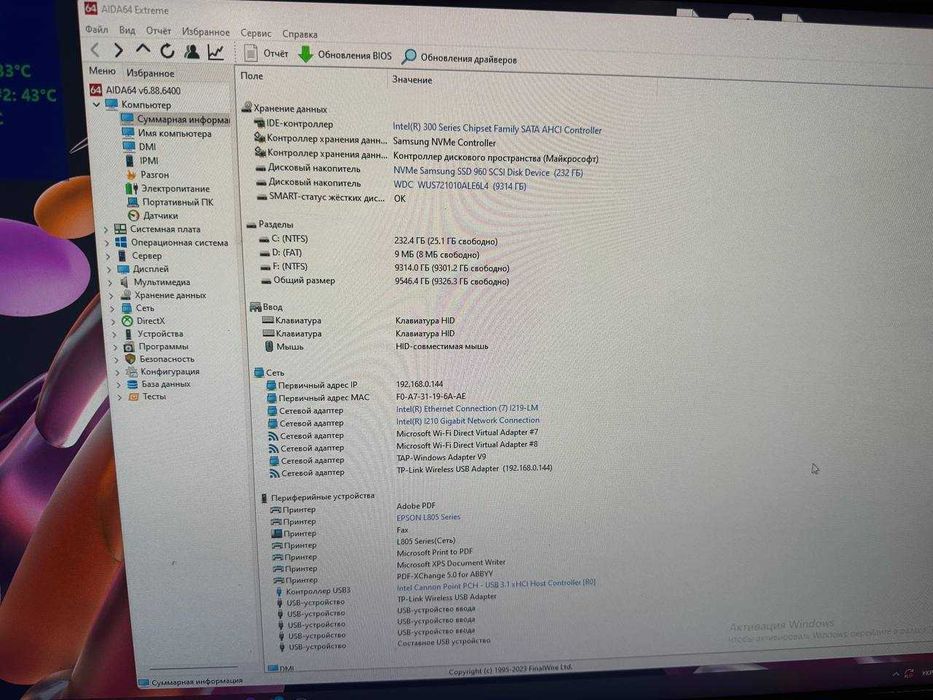
Task: Select Имя компьютера tree item
Action: pyautogui.click(x=167, y=133)
